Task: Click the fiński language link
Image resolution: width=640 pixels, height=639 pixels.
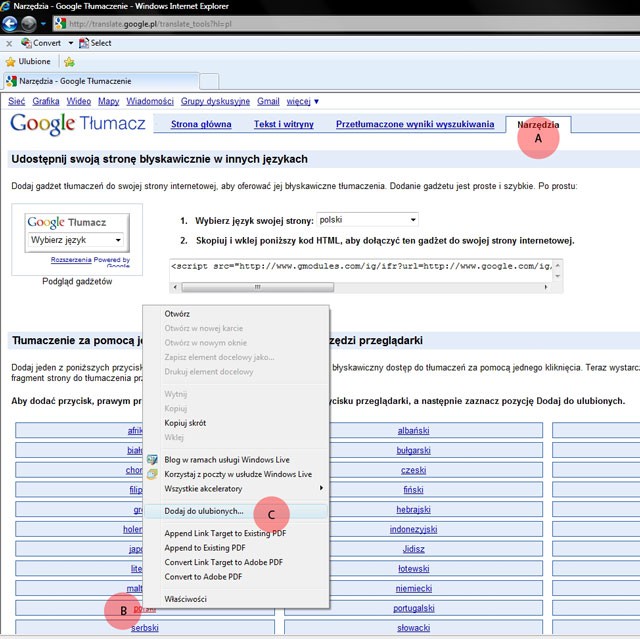Action: click(x=413, y=490)
